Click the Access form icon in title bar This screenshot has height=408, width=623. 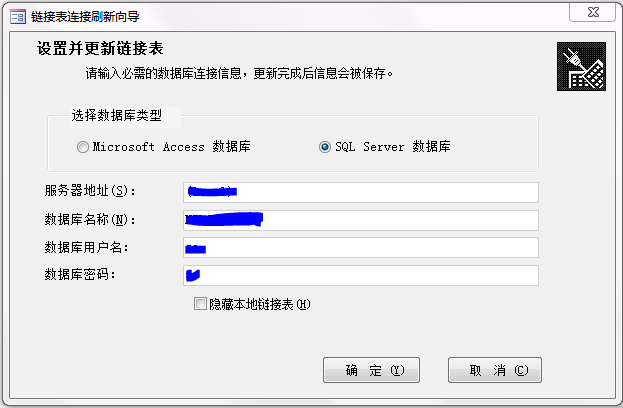[x=17, y=16]
